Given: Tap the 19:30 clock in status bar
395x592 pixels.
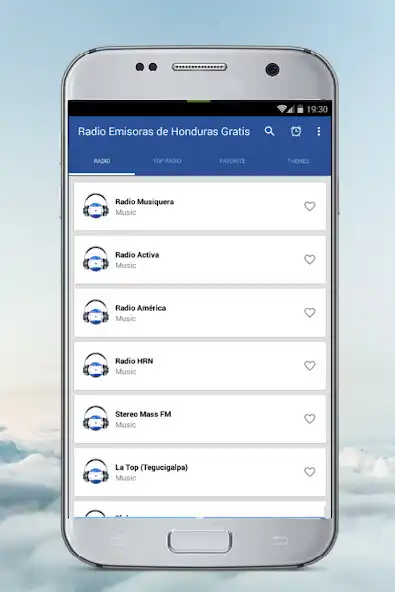Looking at the screenshot, I should (317, 109).
